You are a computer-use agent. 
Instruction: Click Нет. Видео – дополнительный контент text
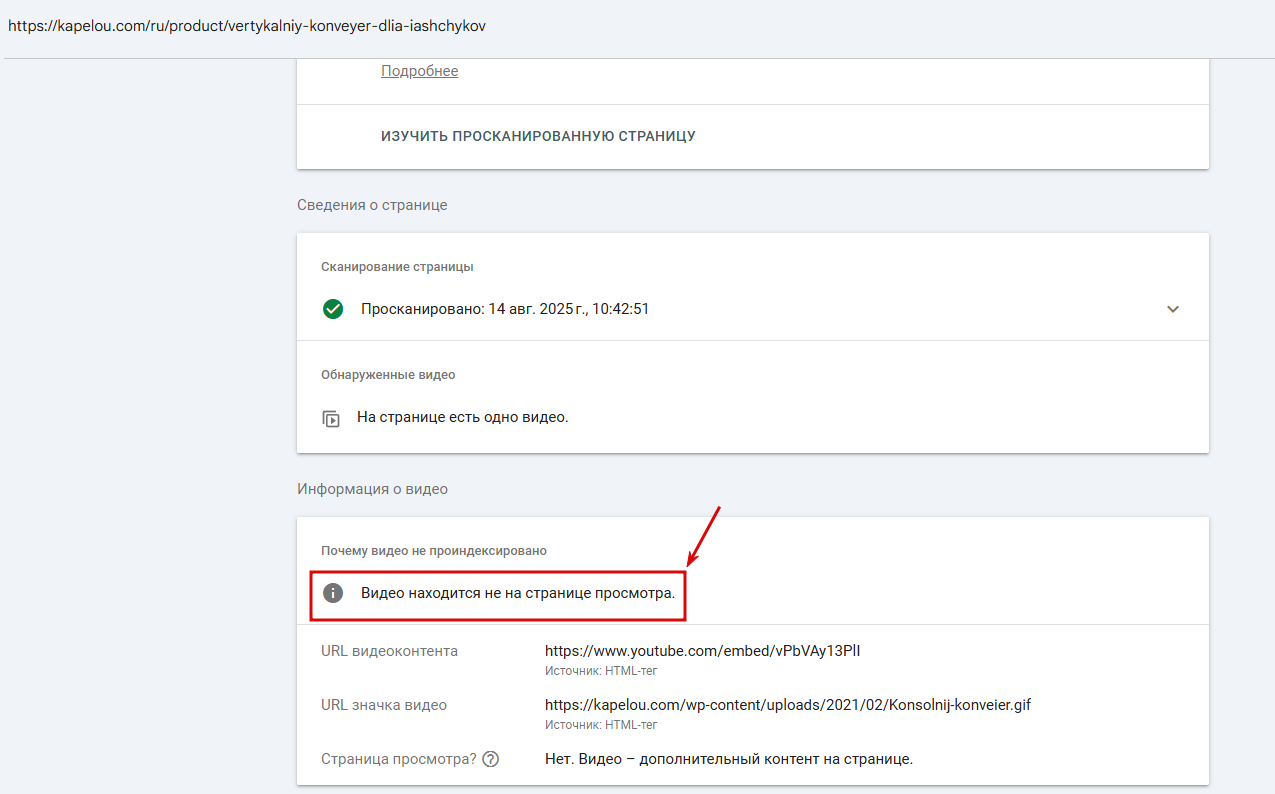click(x=729, y=759)
